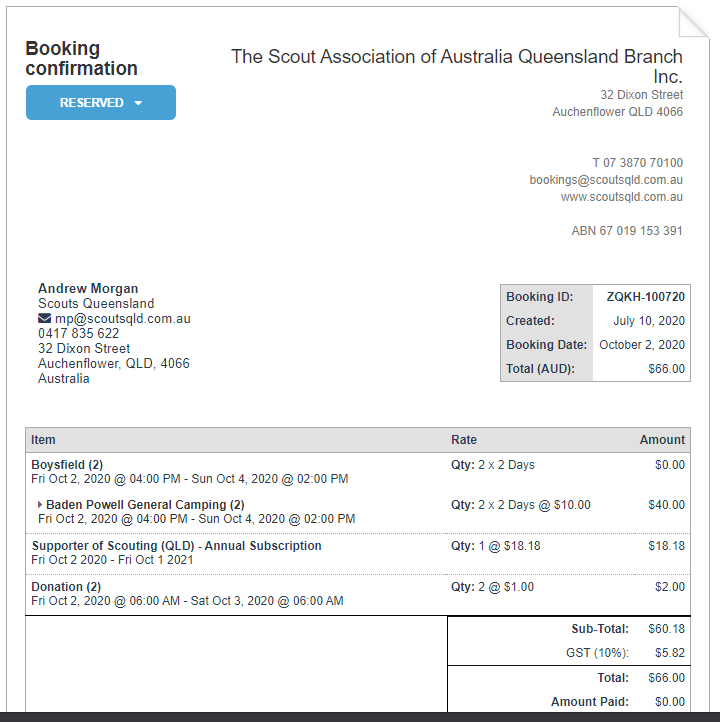720x722 pixels.
Task: Click the Created date July 10, 2020
Action: coord(649,321)
